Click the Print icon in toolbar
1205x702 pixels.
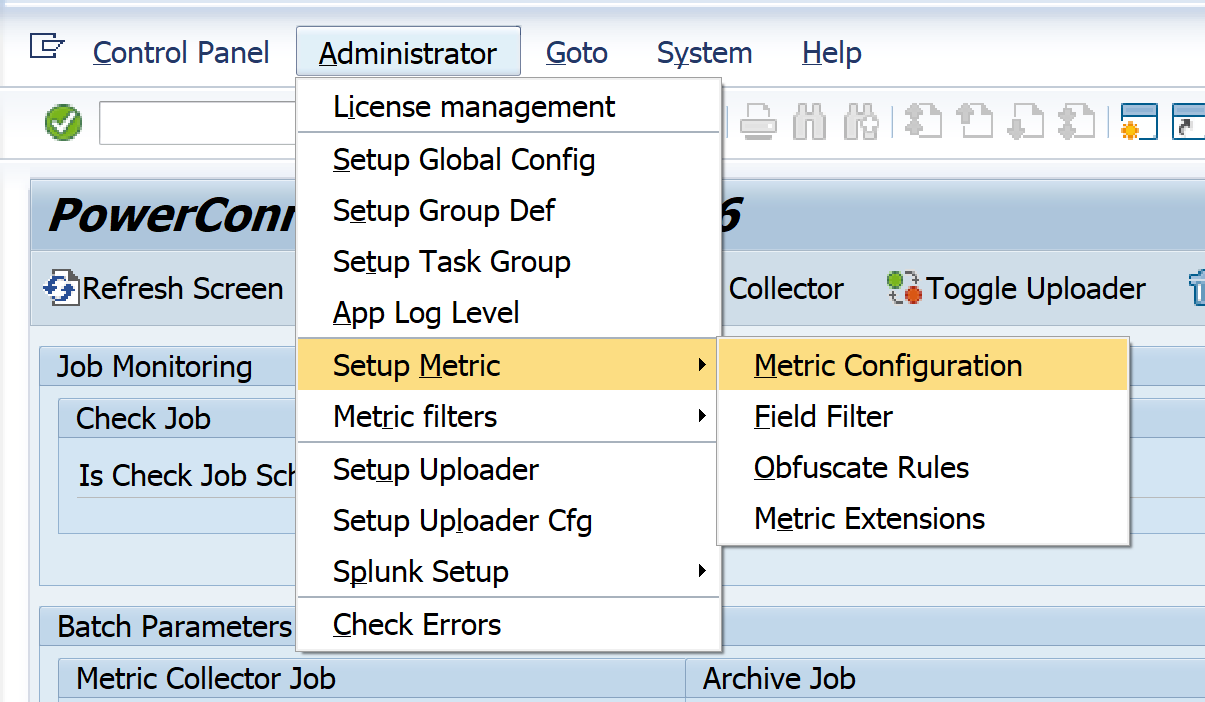(758, 123)
